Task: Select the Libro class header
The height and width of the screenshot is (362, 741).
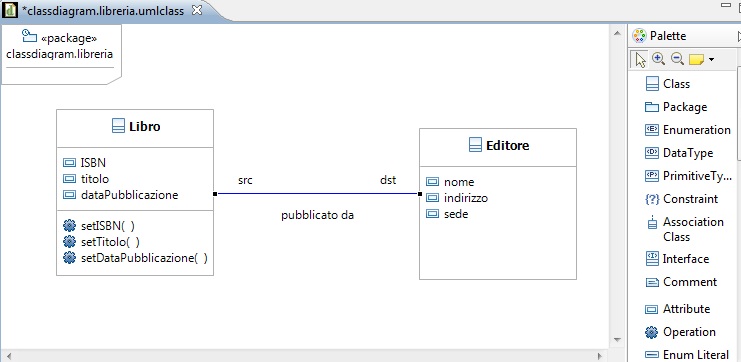Action: point(135,127)
